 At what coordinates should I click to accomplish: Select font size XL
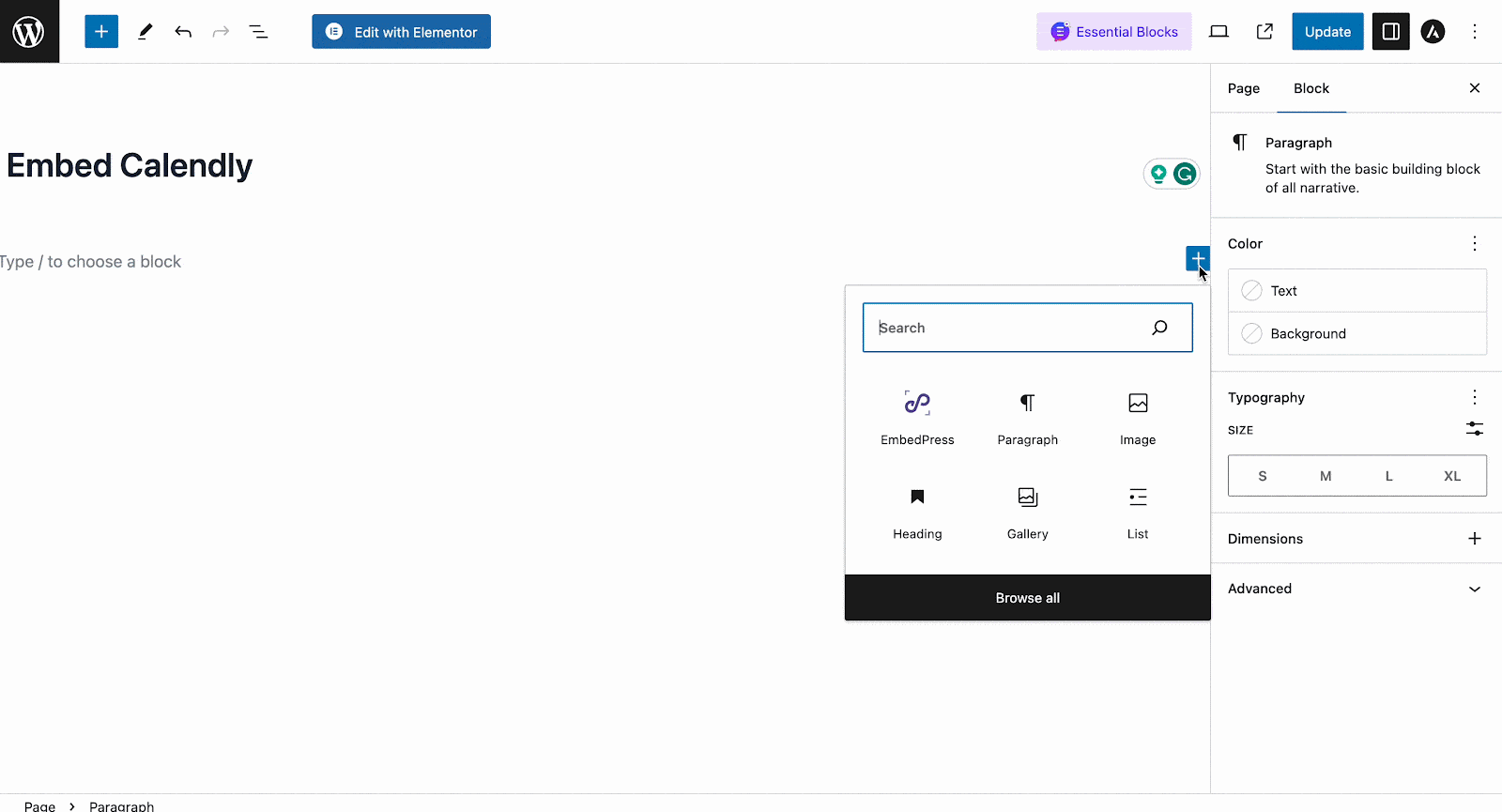point(1452,476)
